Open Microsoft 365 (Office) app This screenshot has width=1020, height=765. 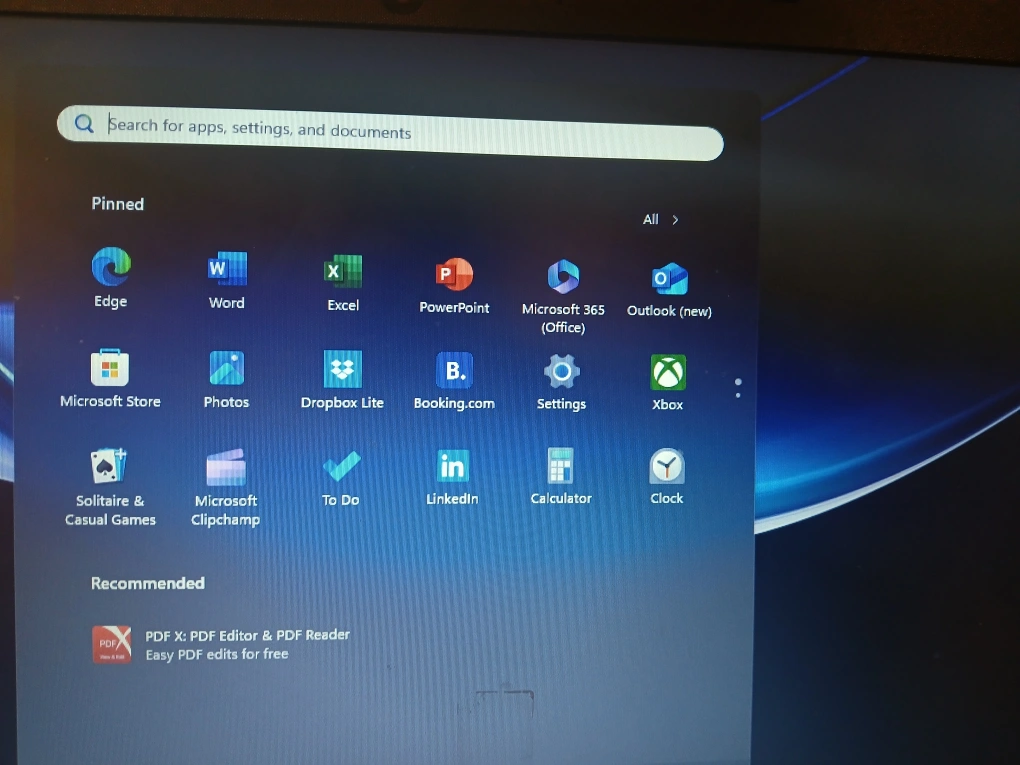tap(563, 276)
